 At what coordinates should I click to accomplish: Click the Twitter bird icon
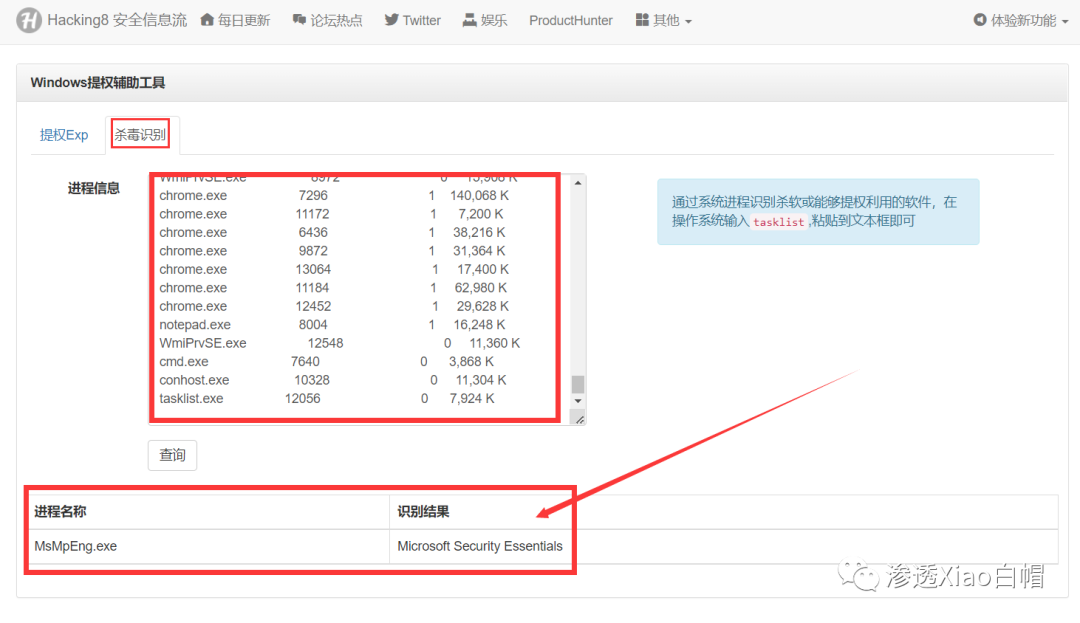(391, 20)
